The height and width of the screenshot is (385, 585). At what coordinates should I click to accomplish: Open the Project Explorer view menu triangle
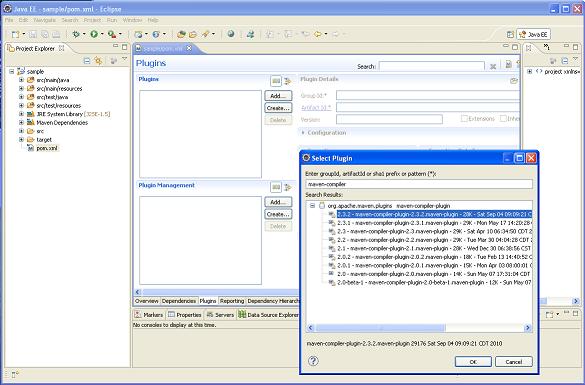(x=125, y=59)
